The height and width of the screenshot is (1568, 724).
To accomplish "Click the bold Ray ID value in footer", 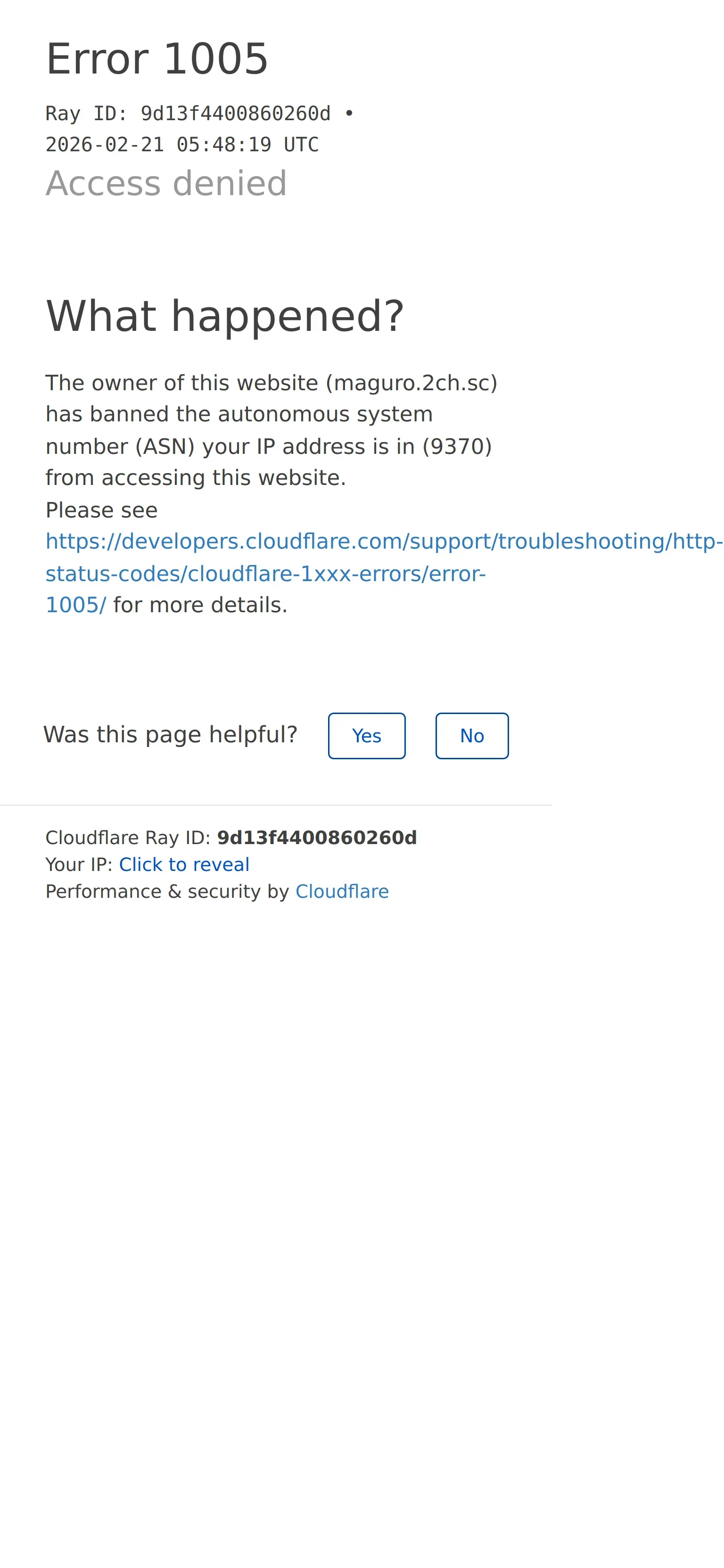I will pyautogui.click(x=317, y=837).
